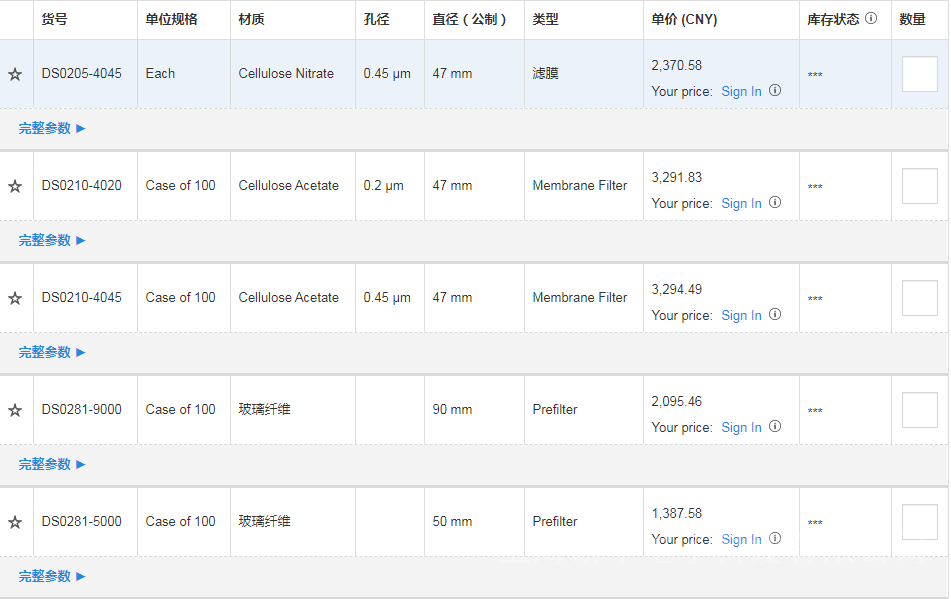951x599 pixels.
Task: Select quantity input for DS0281-5000
Action: coord(919,522)
